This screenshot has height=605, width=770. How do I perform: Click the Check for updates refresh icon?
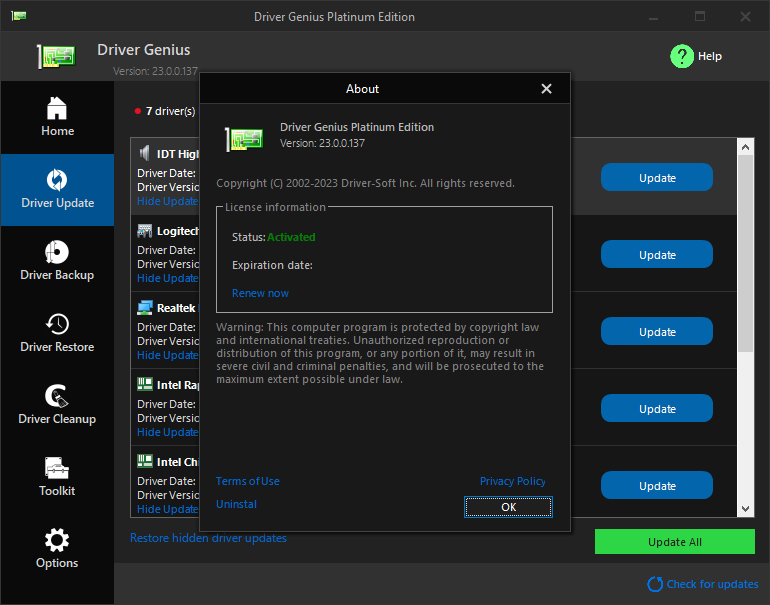(655, 584)
